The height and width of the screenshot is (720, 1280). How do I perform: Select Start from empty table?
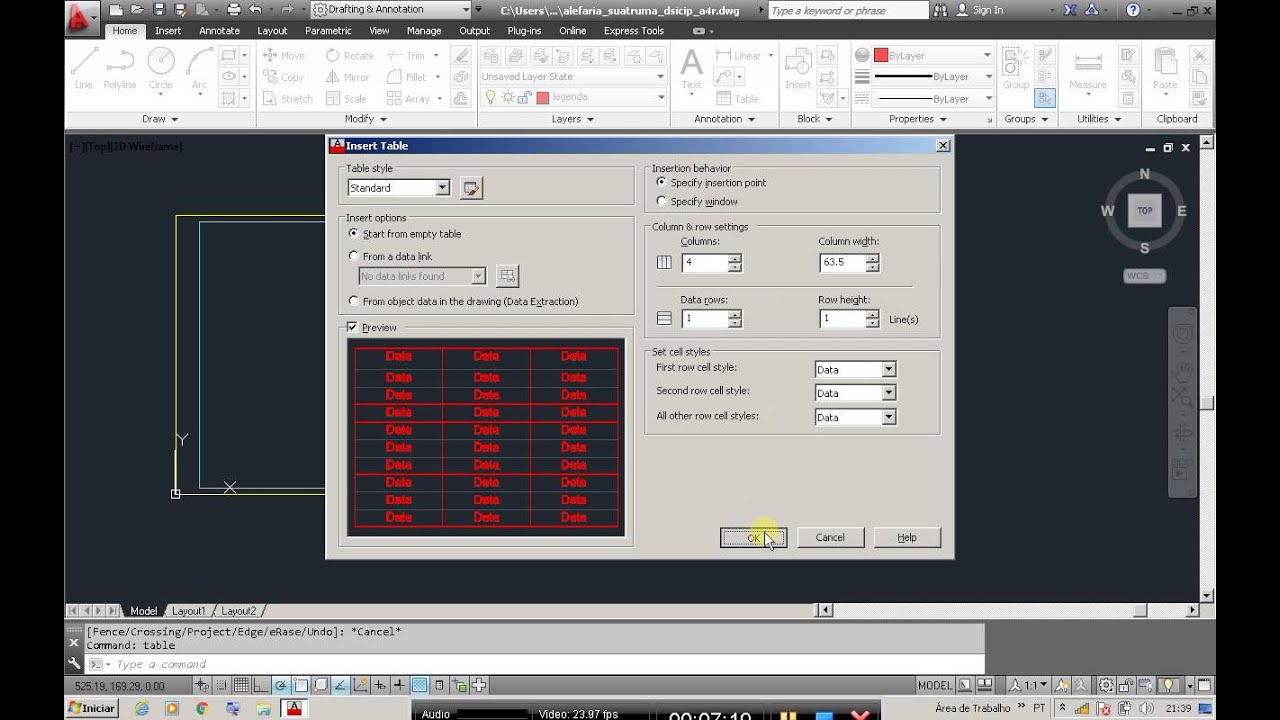coord(405,234)
